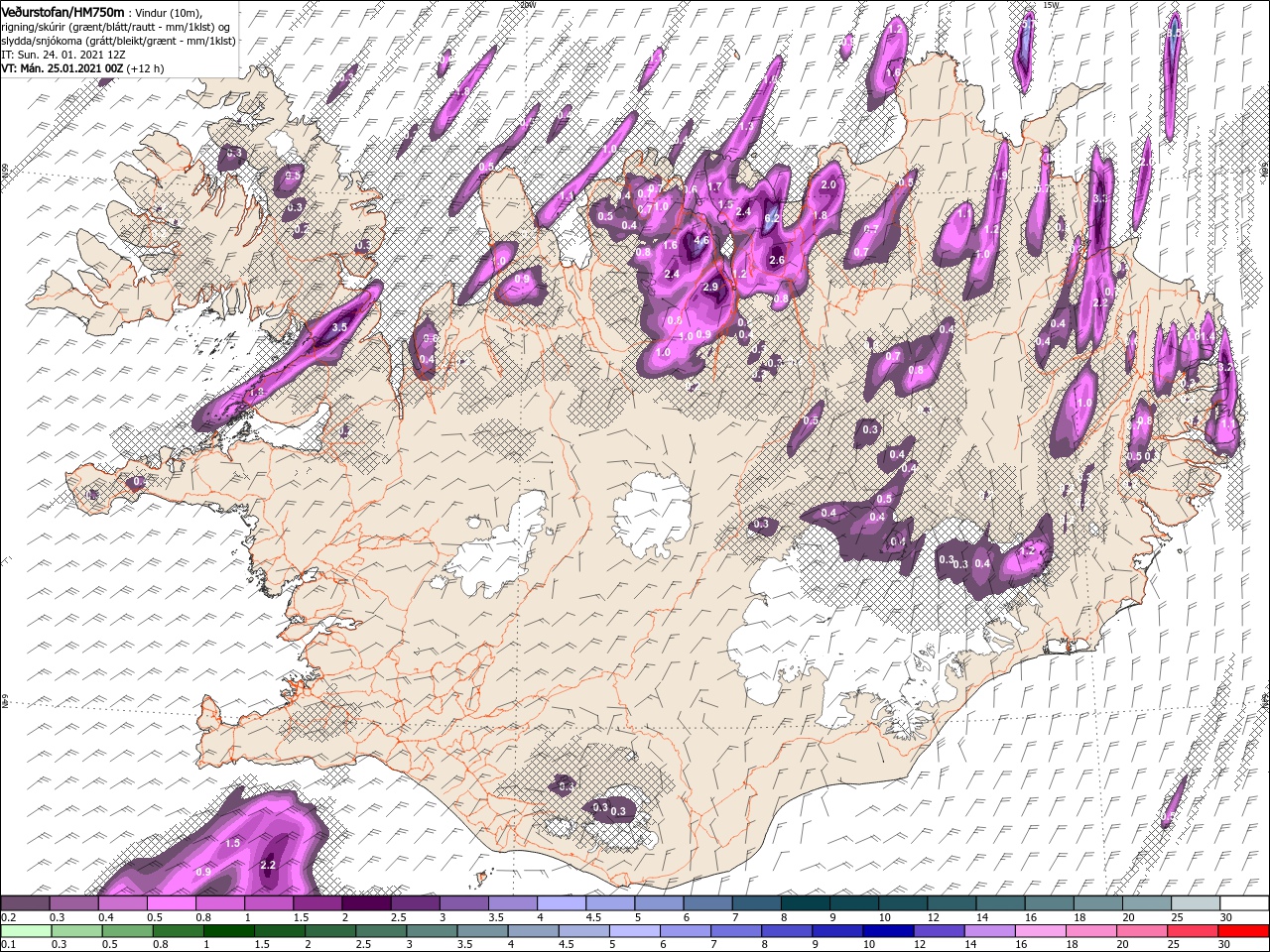Image resolution: width=1270 pixels, height=952 pixels.
Task: Select the 12 swatch in the upper legend row
Action: [952, 903]
